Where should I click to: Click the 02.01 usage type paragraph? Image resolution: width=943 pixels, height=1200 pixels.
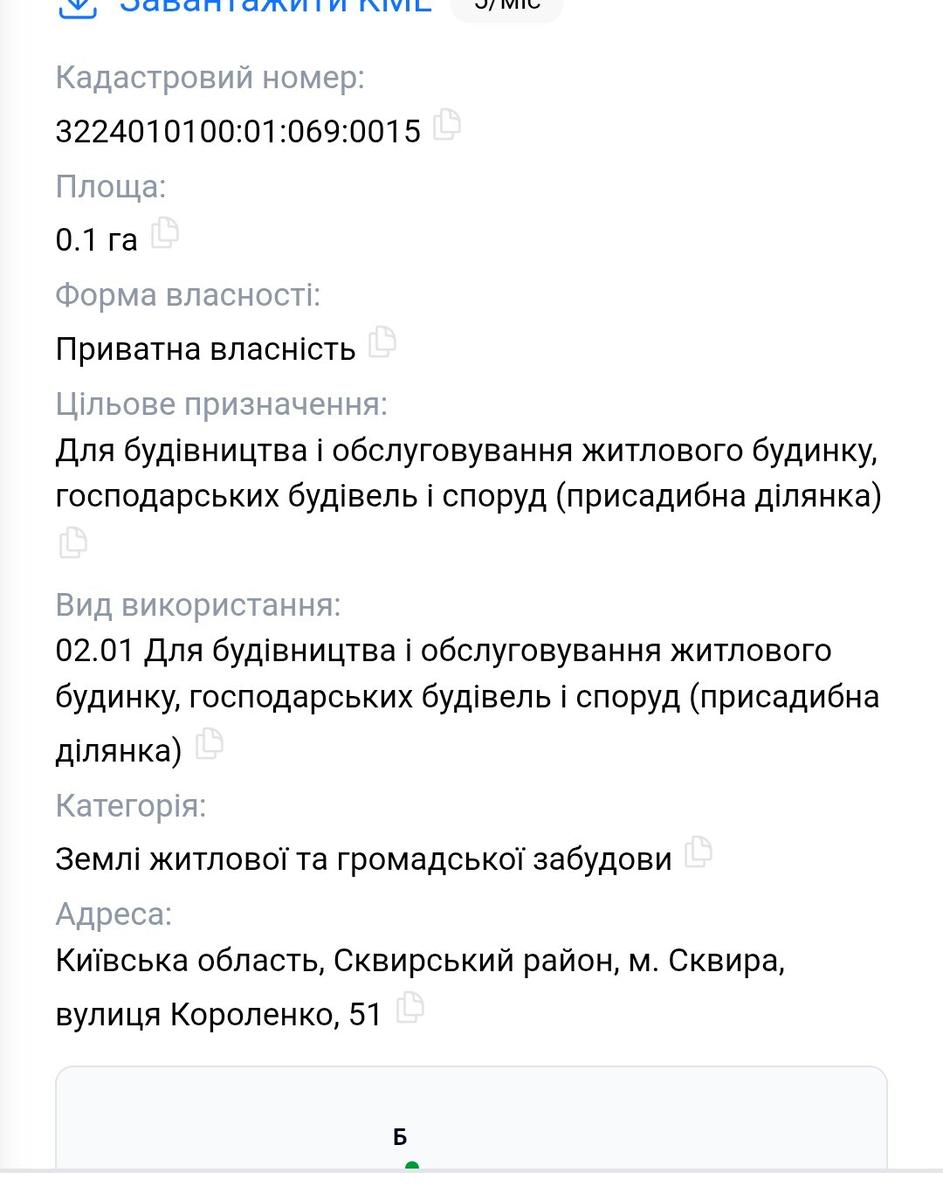468,700
